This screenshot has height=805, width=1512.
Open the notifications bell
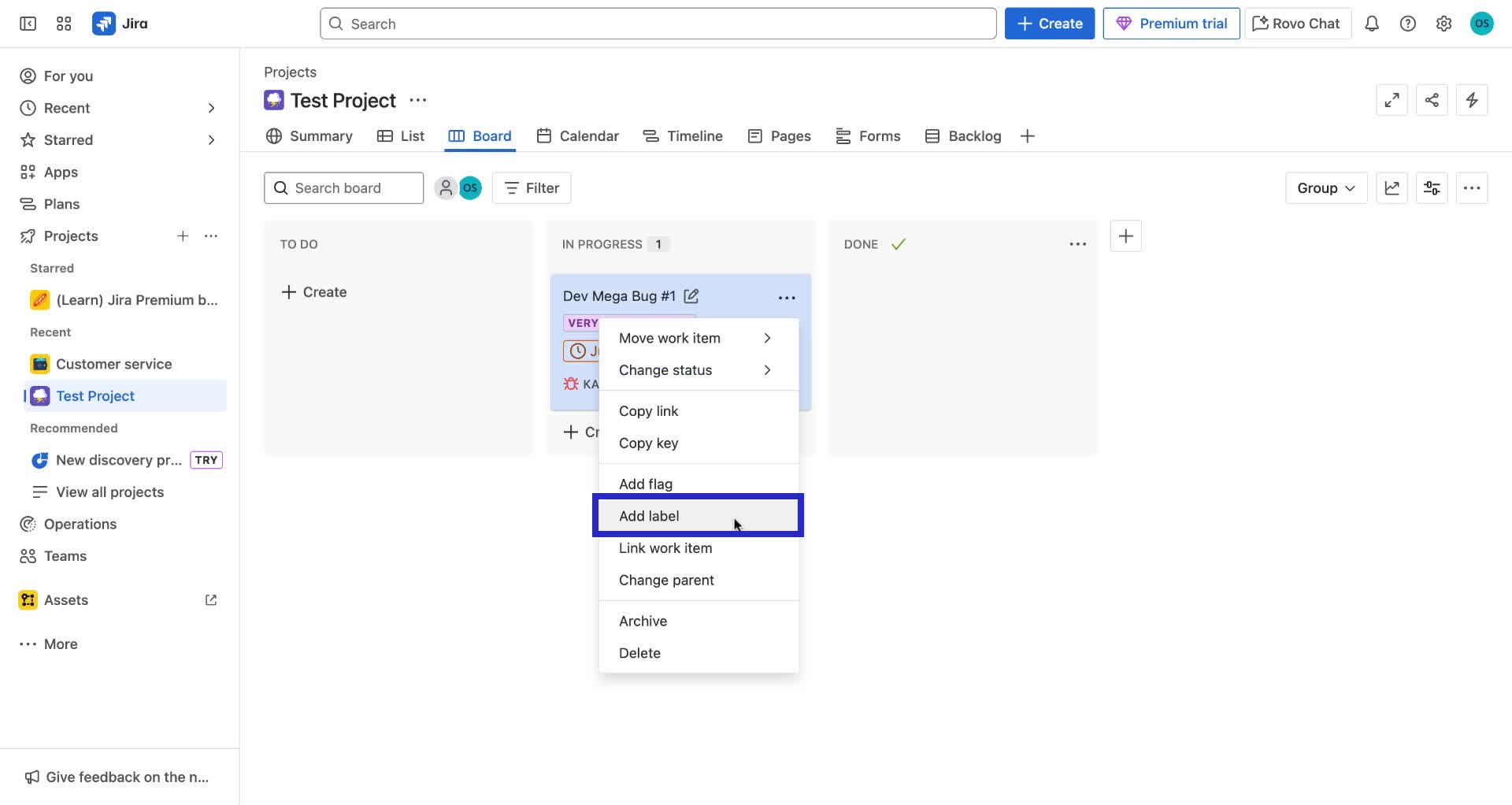pyautogui.click(x=1372, y=24)
